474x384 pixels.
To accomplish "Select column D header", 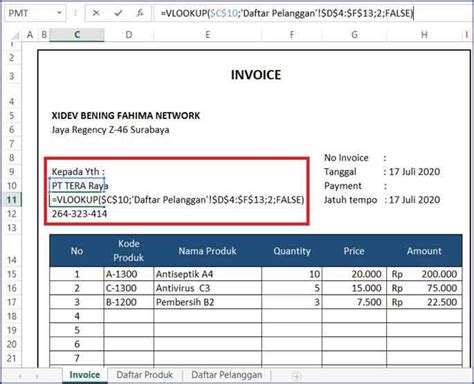I will (x=129, y=35).
